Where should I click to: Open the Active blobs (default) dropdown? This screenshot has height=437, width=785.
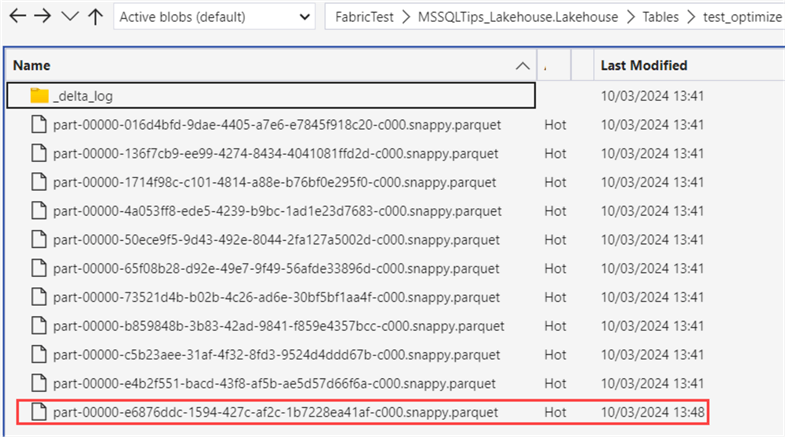click(214, 17)
